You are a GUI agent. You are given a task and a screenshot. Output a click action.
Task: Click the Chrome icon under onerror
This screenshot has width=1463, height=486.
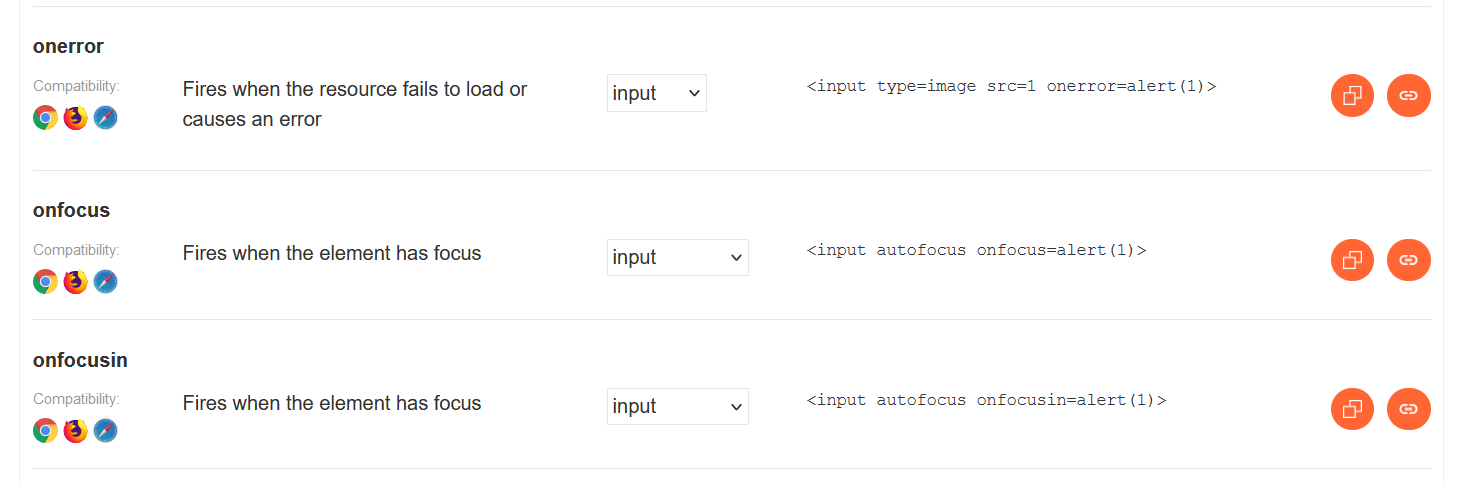coord(45,118)
